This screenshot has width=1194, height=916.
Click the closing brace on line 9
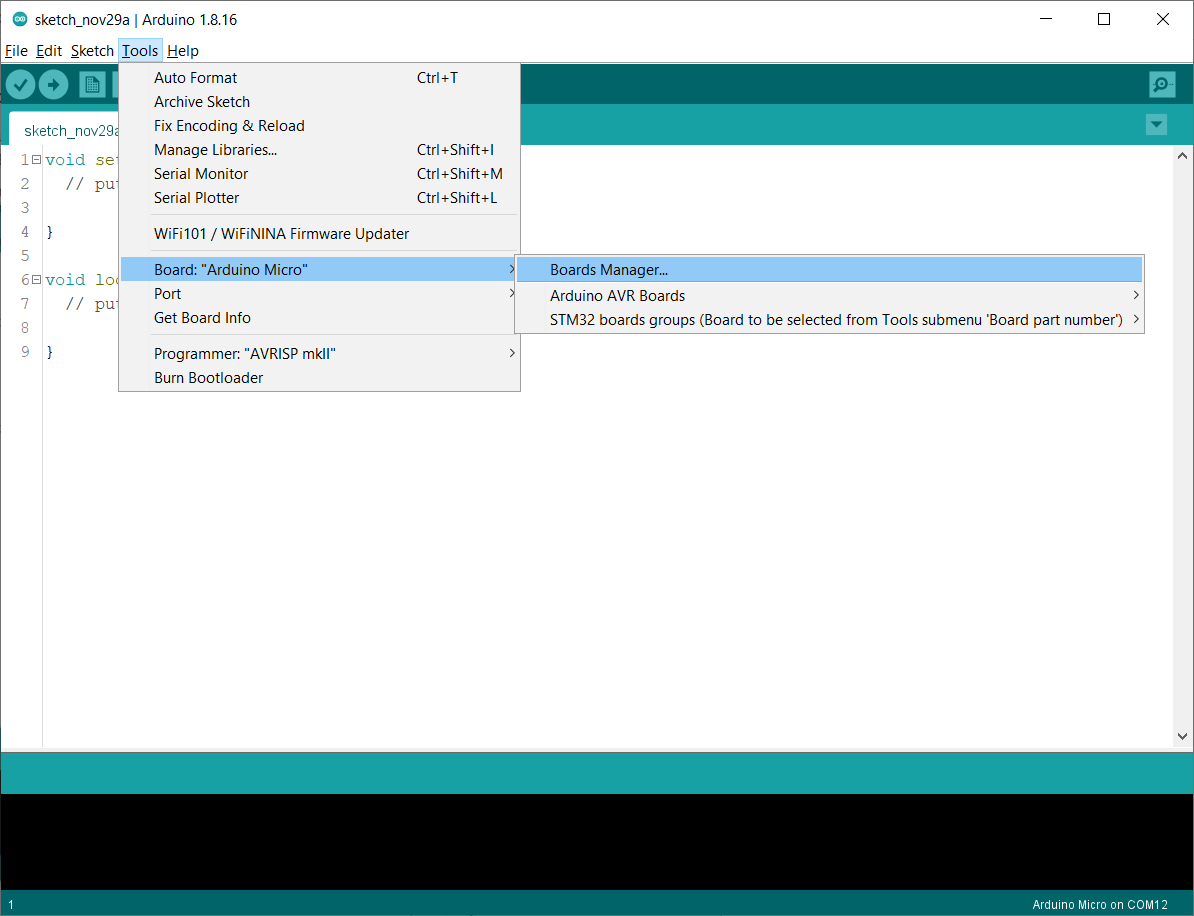50,352
